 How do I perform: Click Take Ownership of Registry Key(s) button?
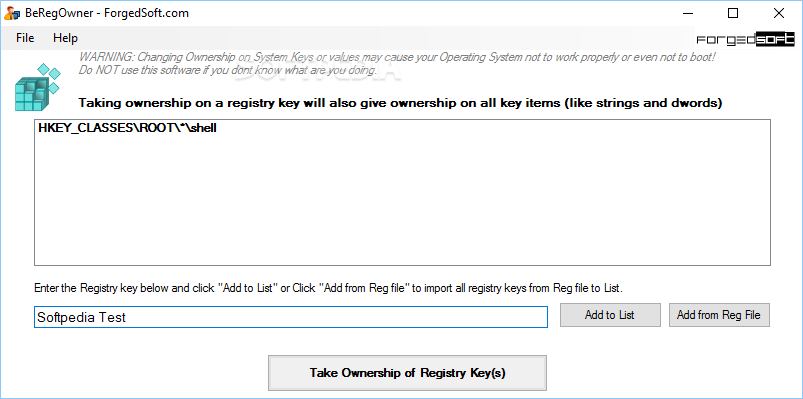click(407, 373)
